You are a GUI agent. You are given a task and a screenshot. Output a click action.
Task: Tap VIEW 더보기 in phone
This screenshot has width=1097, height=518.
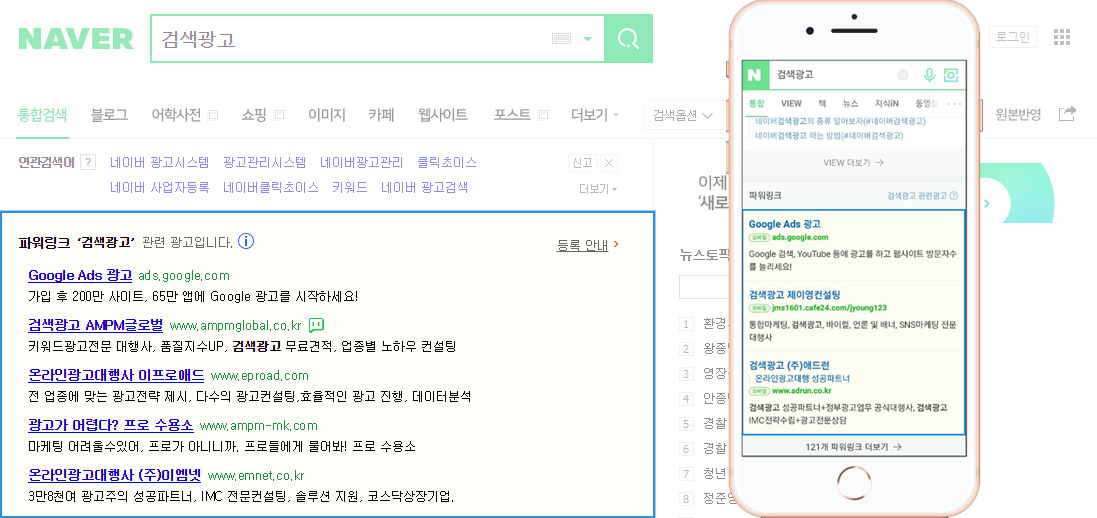(854, 162)
